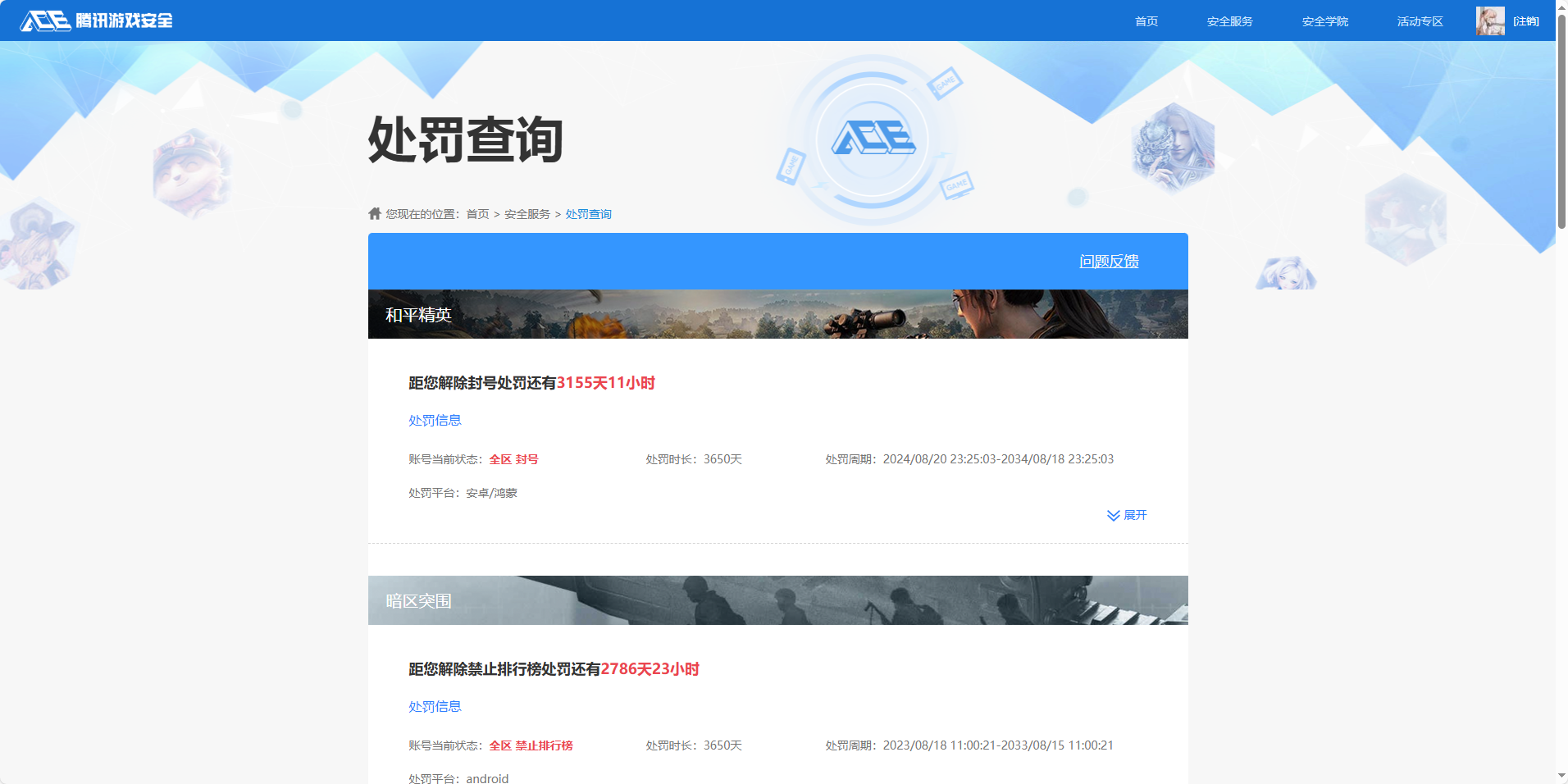Click the user avatar in the top bar
Image resolution: width=1568 pixels, height=784 pixels.
[x=1491, y=21]
